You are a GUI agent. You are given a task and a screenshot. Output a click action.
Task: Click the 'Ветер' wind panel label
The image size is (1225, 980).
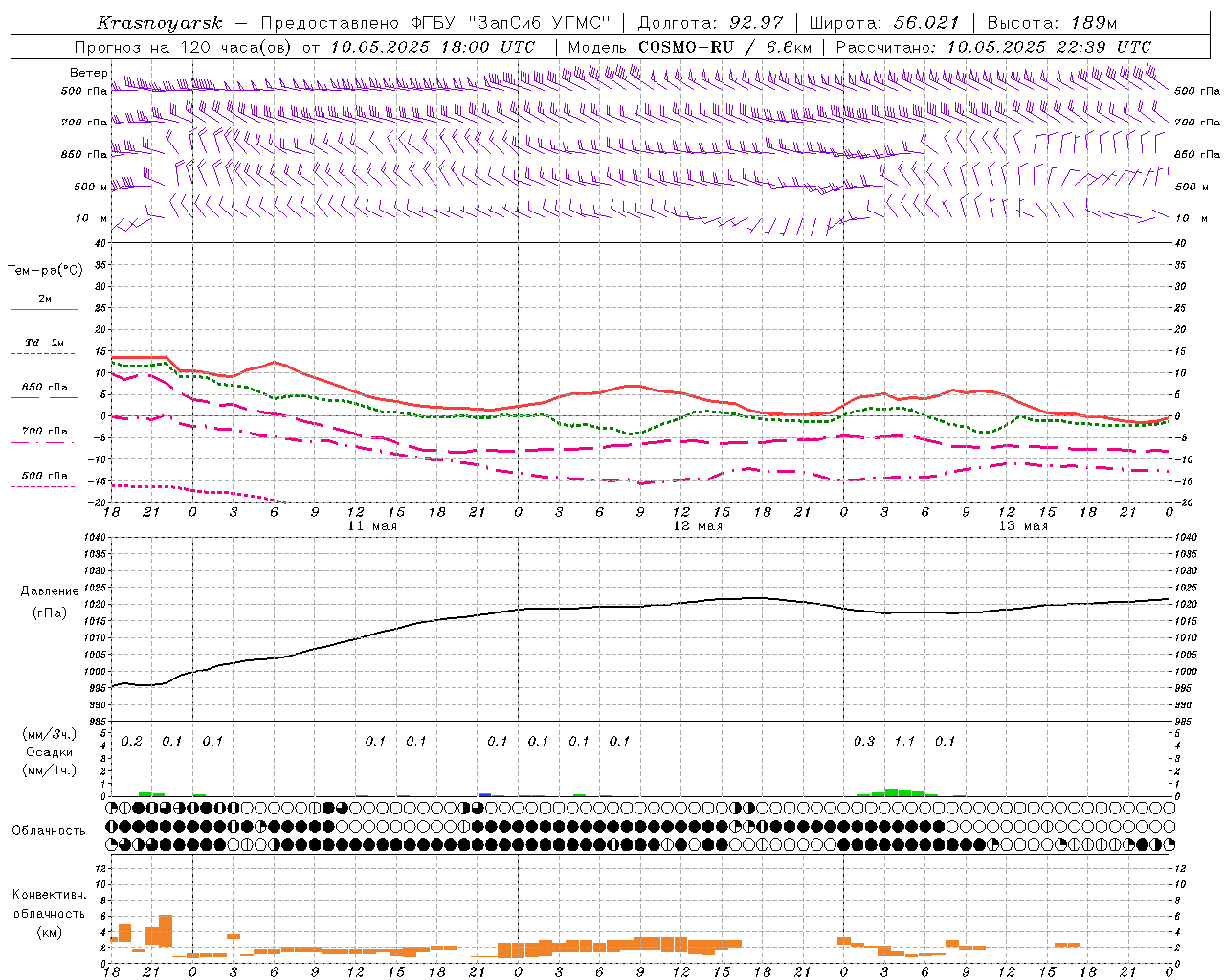pos(89,73)
